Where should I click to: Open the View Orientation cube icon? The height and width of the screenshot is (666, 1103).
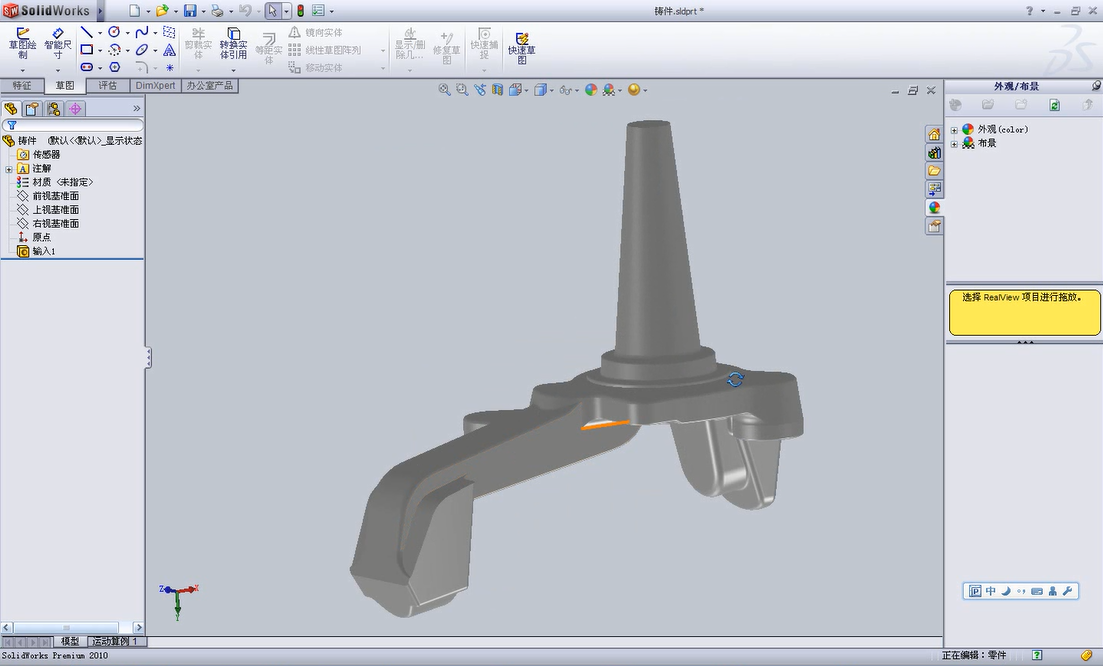pos(515,90)
